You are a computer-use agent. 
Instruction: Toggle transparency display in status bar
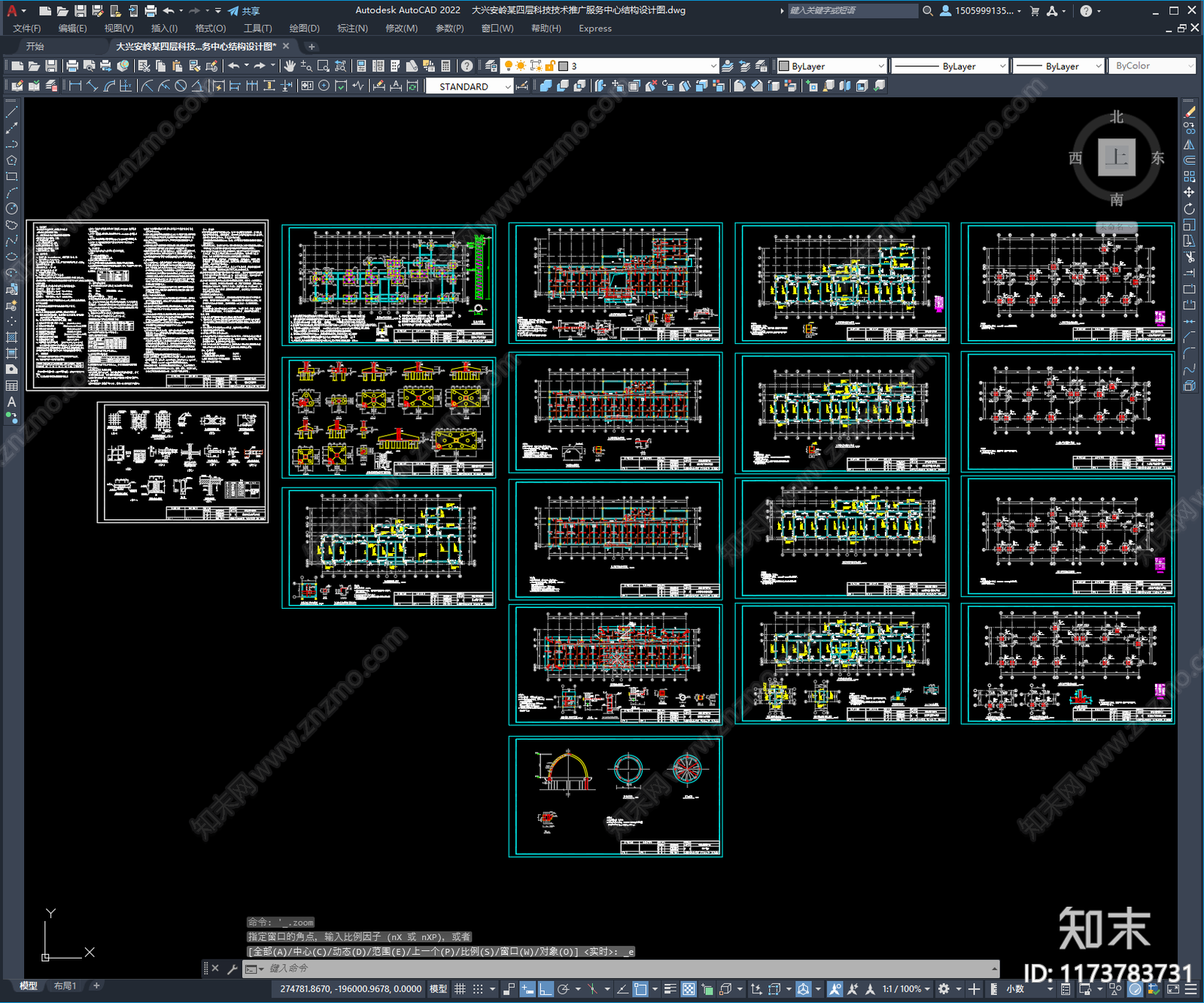tap(689, 989)
